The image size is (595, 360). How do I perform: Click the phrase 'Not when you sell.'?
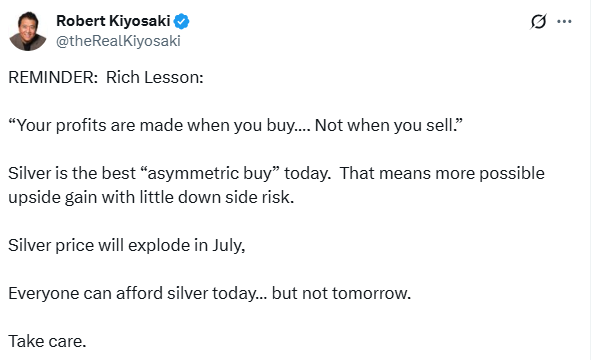[x=387, y=126]
